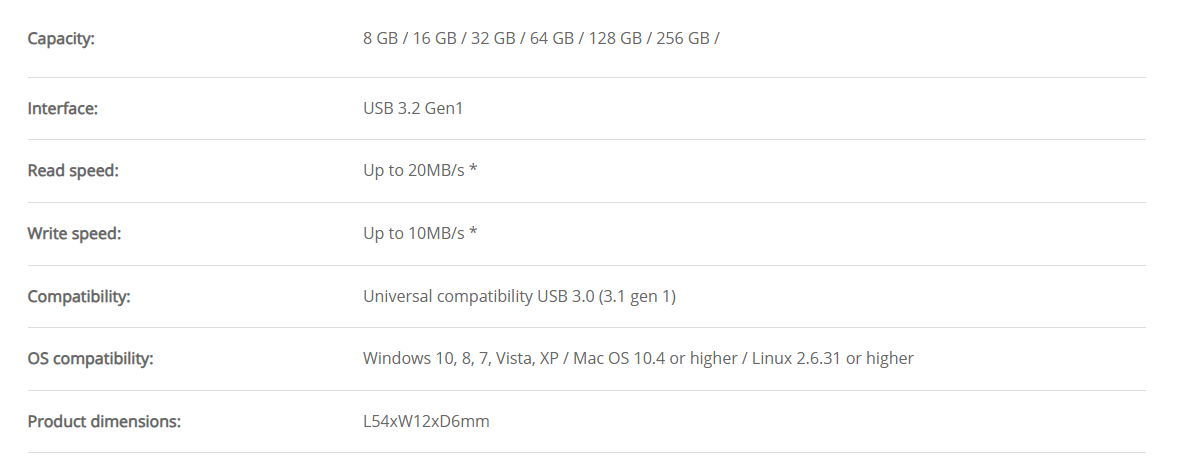The image size is (1183, 473).
Task: Click the "Compatibility:" row label
Action: [79, 296]
